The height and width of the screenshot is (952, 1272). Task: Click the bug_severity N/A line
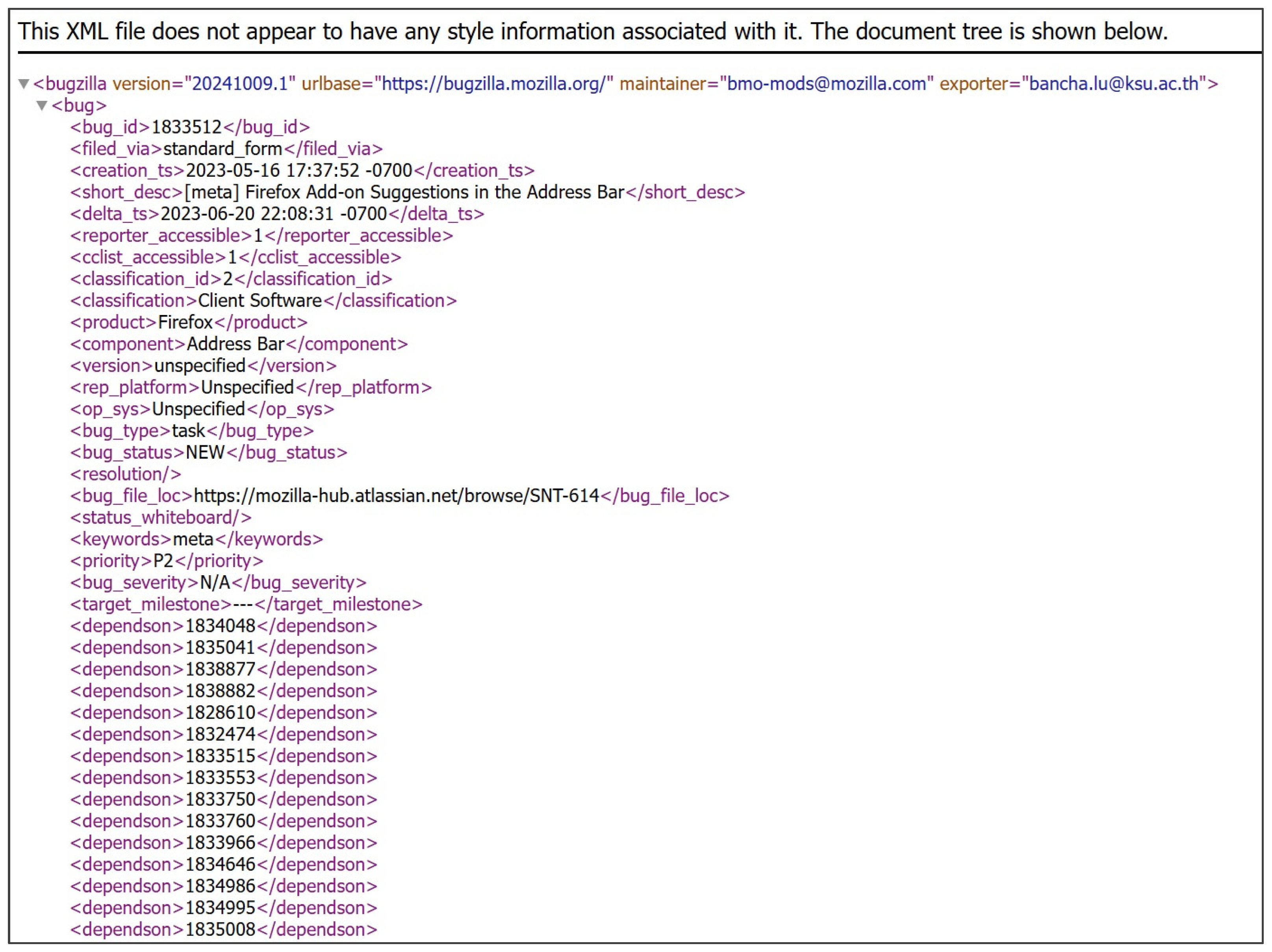point(218,583)
